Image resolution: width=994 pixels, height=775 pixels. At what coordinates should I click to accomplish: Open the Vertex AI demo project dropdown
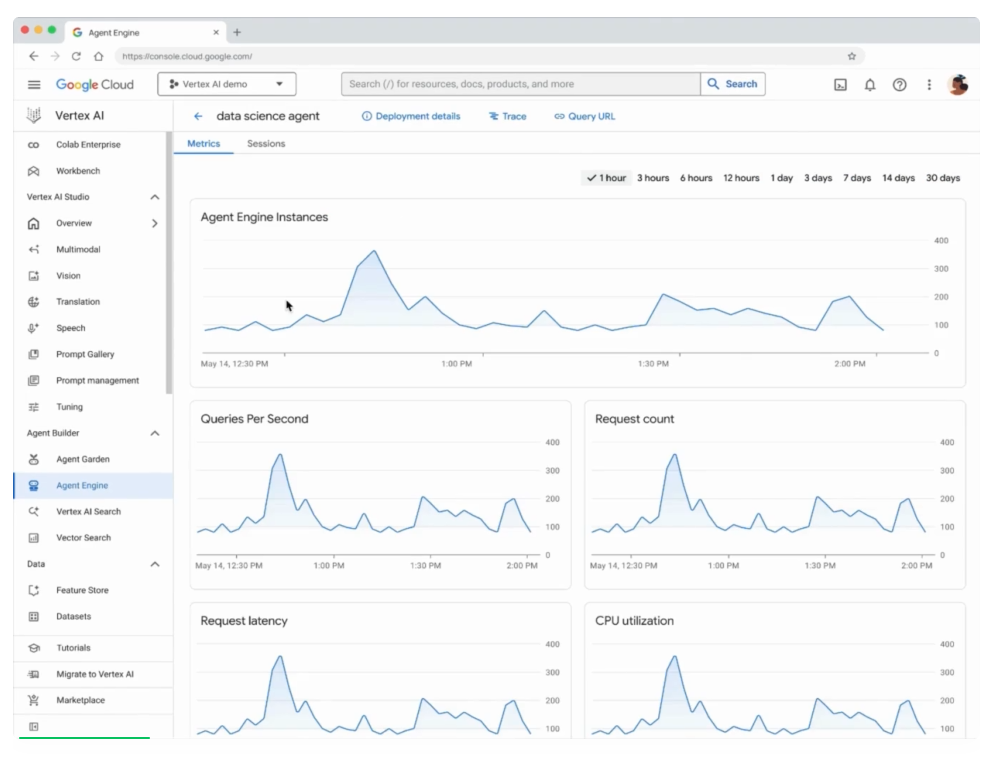coord(226,85)
